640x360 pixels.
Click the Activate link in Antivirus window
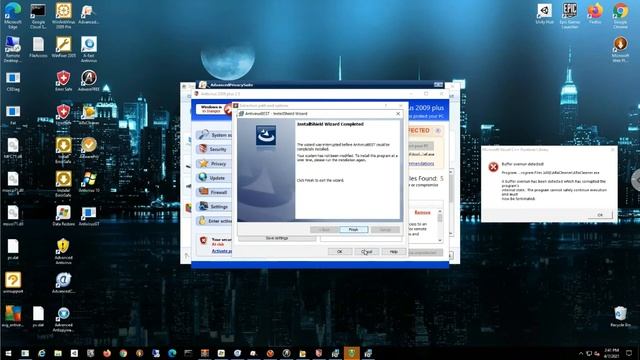click(222, 251)
